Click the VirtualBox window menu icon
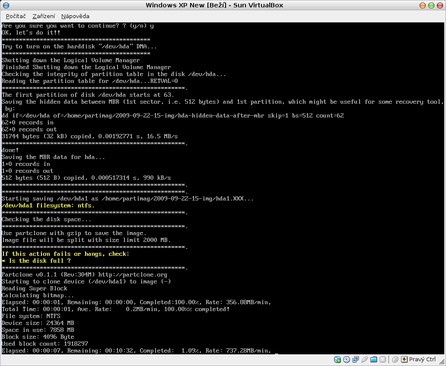 click(x=6, y=5)
